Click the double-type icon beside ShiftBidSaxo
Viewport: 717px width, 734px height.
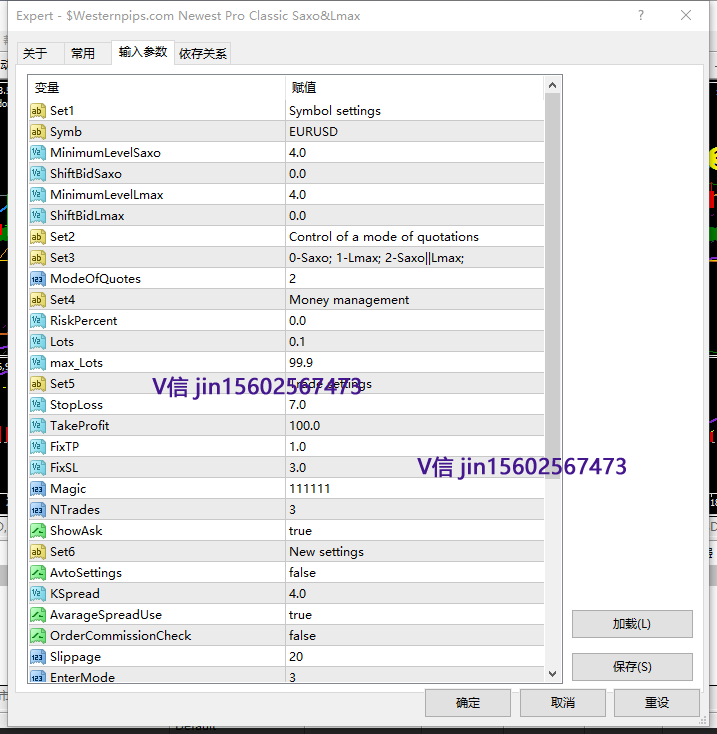click(38, 174)
